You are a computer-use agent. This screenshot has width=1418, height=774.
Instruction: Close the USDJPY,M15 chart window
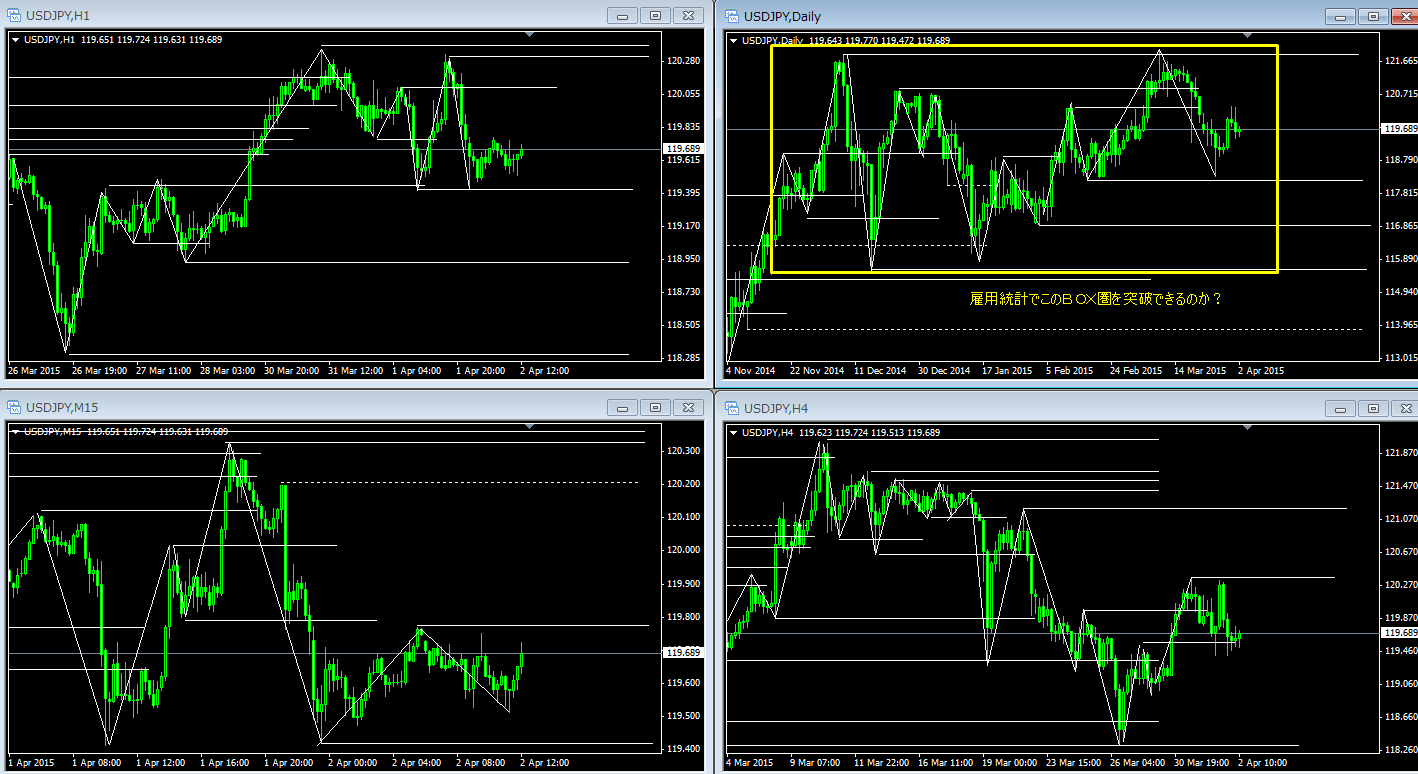pyautogui.click(x=687, y=407)
